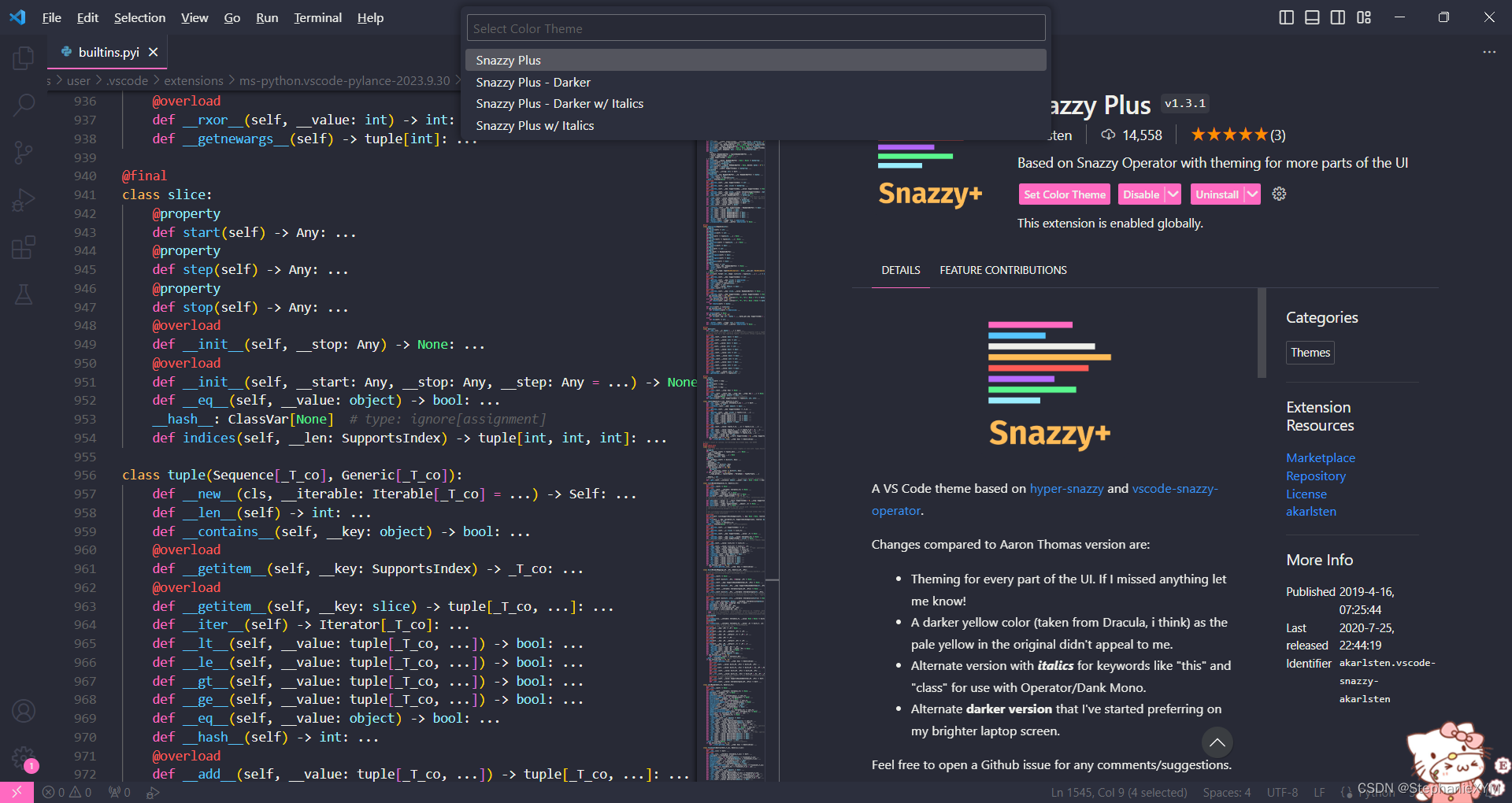Open the Go menu

point(232,17)
